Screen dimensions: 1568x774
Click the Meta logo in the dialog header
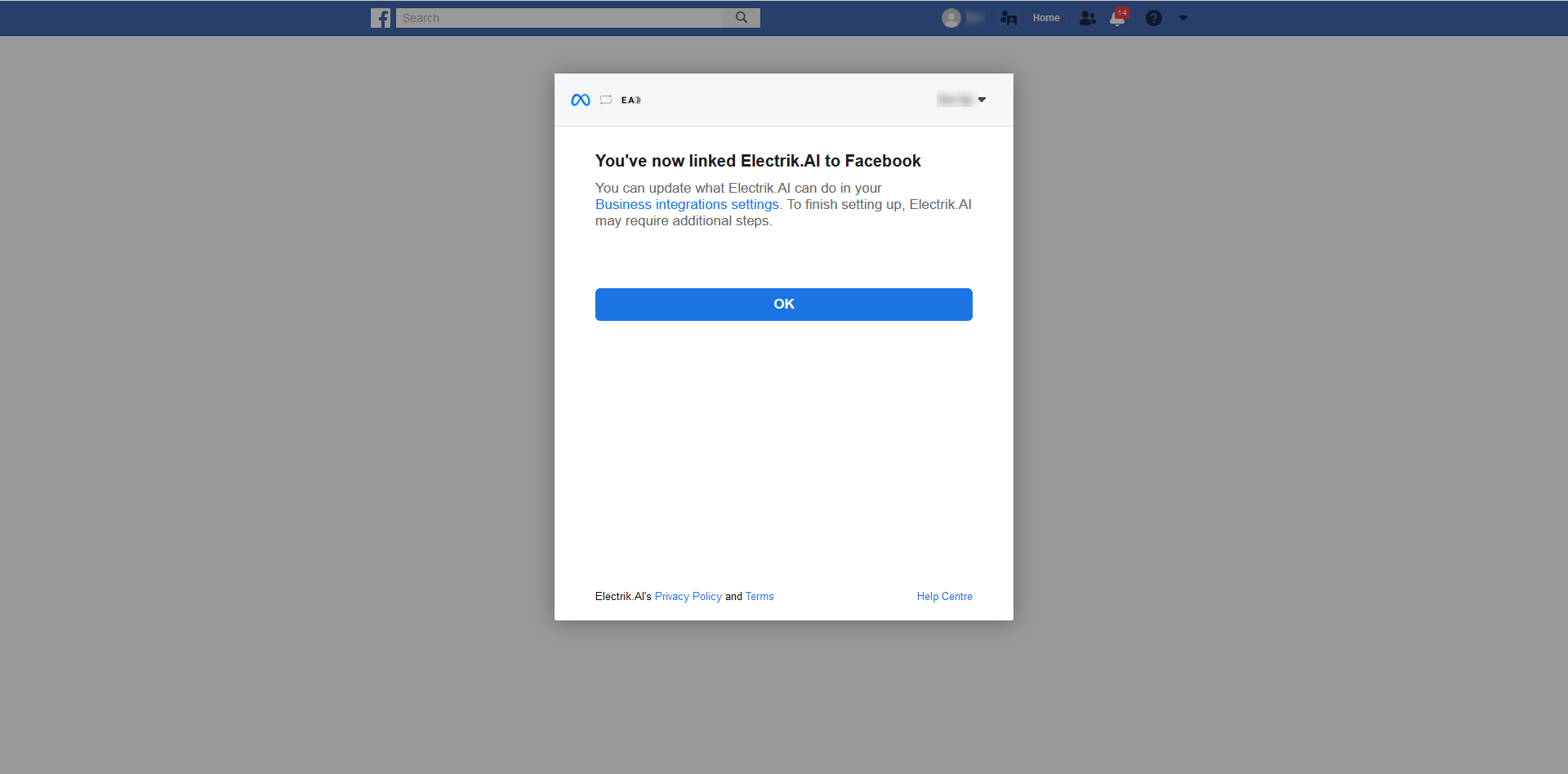tap(580, 100)
